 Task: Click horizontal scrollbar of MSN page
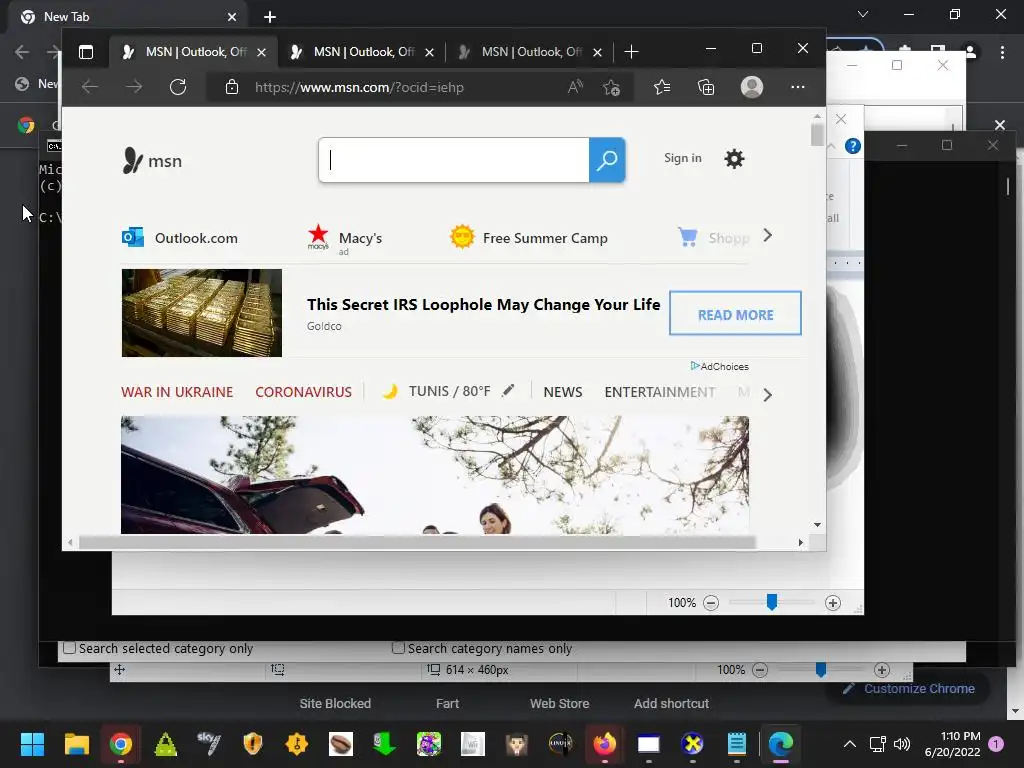(417, 543)
